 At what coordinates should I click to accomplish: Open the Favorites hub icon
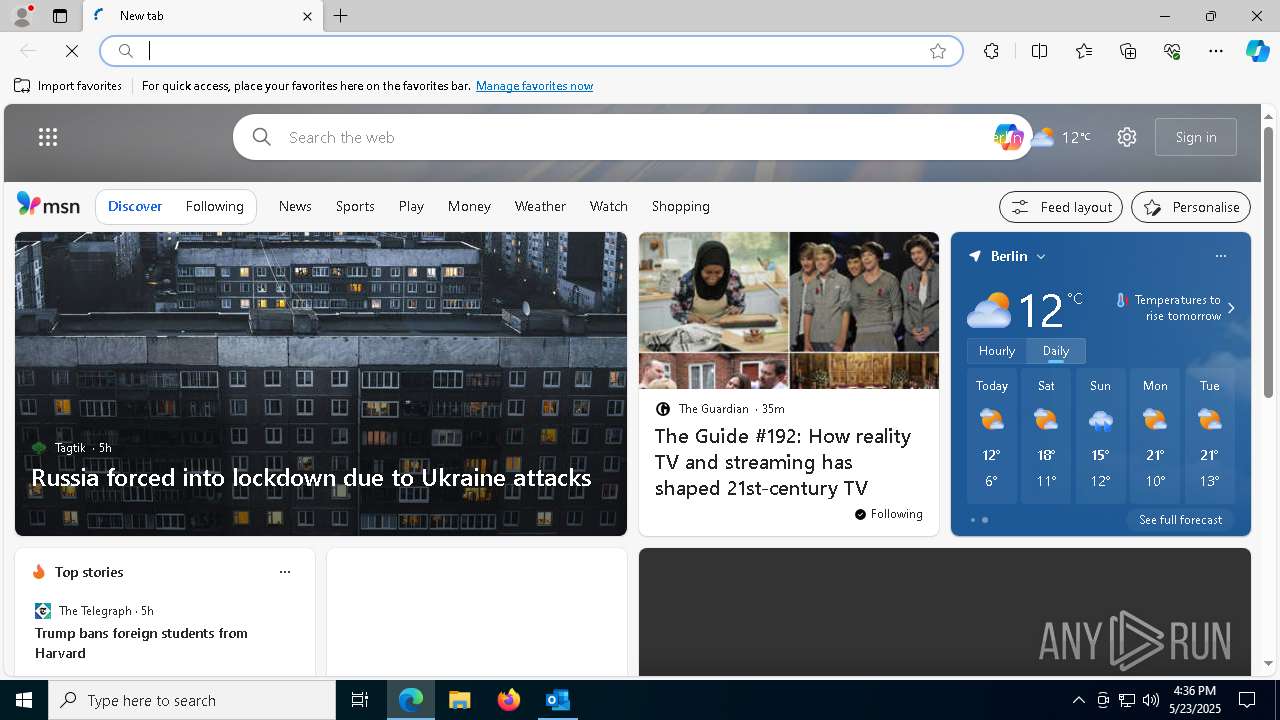(1084, 51)
